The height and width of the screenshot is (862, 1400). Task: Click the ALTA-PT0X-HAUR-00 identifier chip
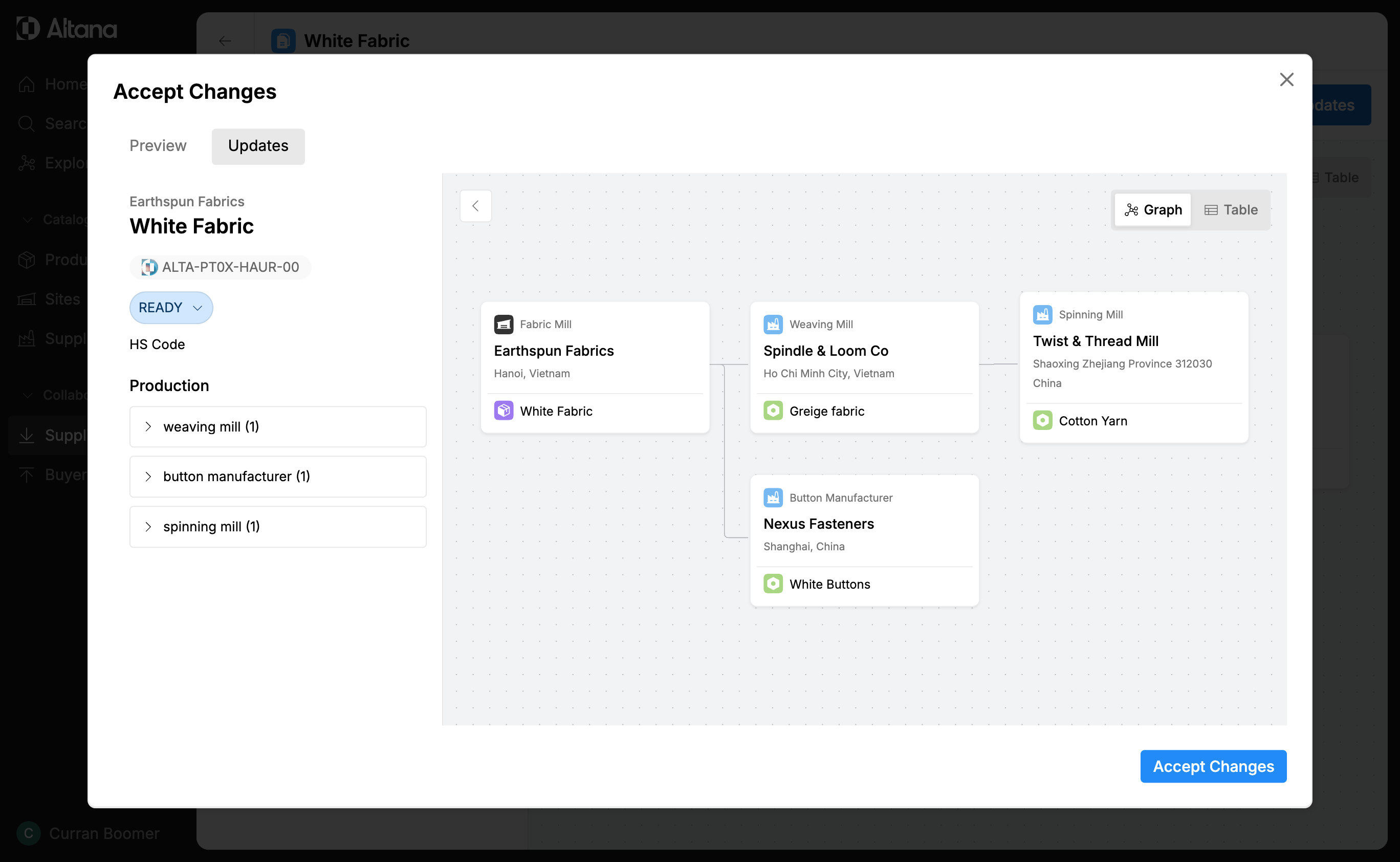[221, 267]
